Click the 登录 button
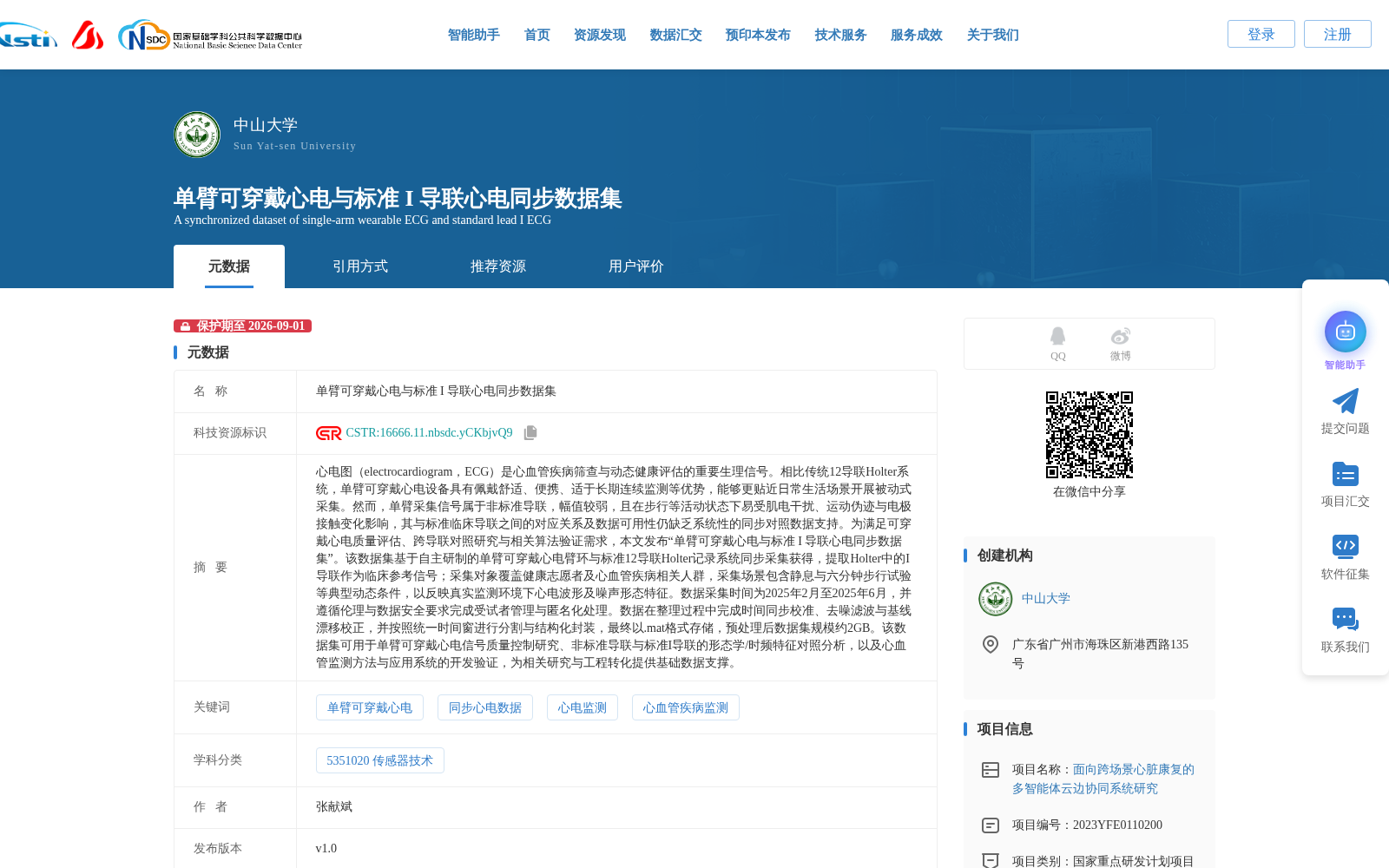The image size is (1389, 868). click(x=1261, y=34)
